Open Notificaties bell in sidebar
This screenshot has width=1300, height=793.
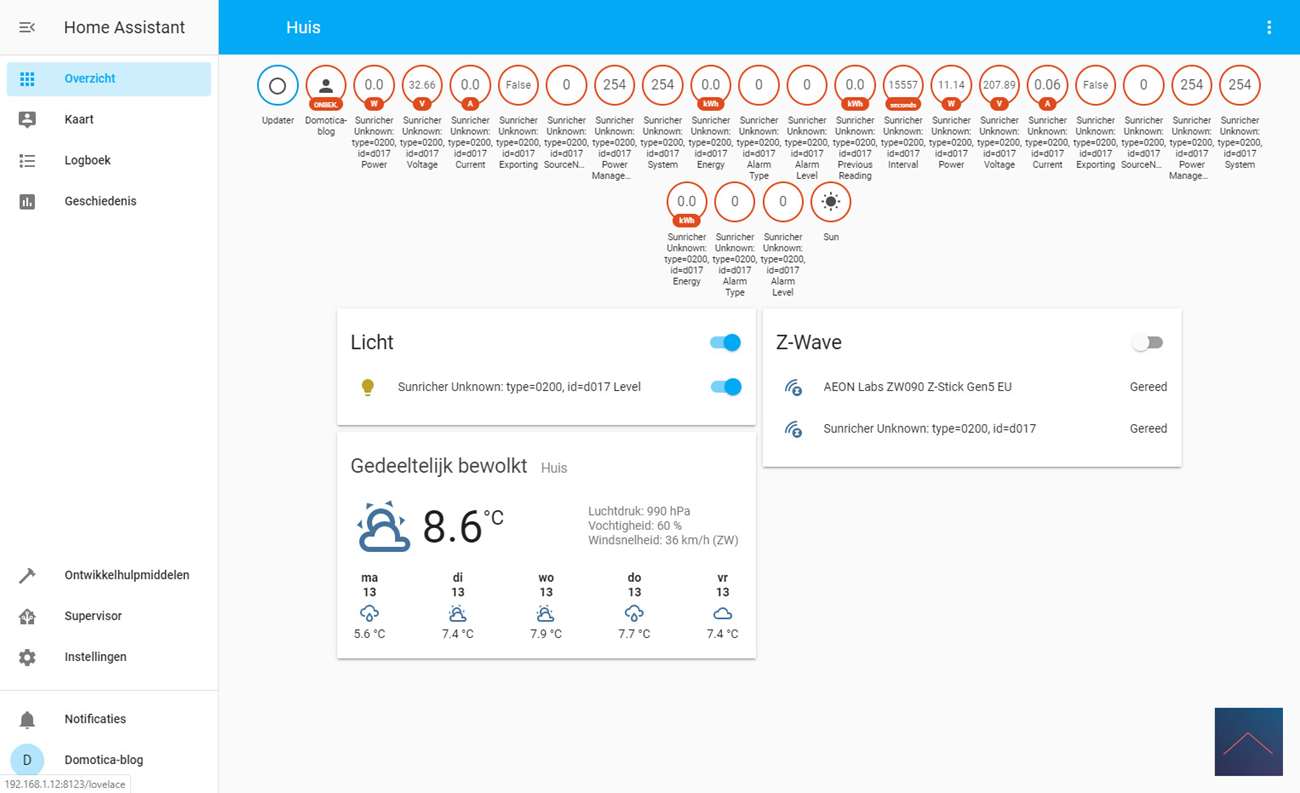27,719
